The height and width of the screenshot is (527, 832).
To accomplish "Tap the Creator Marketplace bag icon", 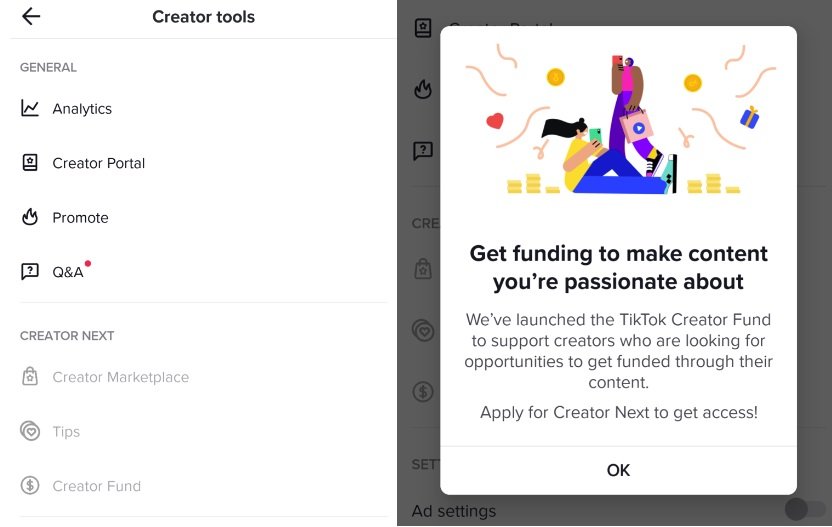I will (x=30, y=376).
